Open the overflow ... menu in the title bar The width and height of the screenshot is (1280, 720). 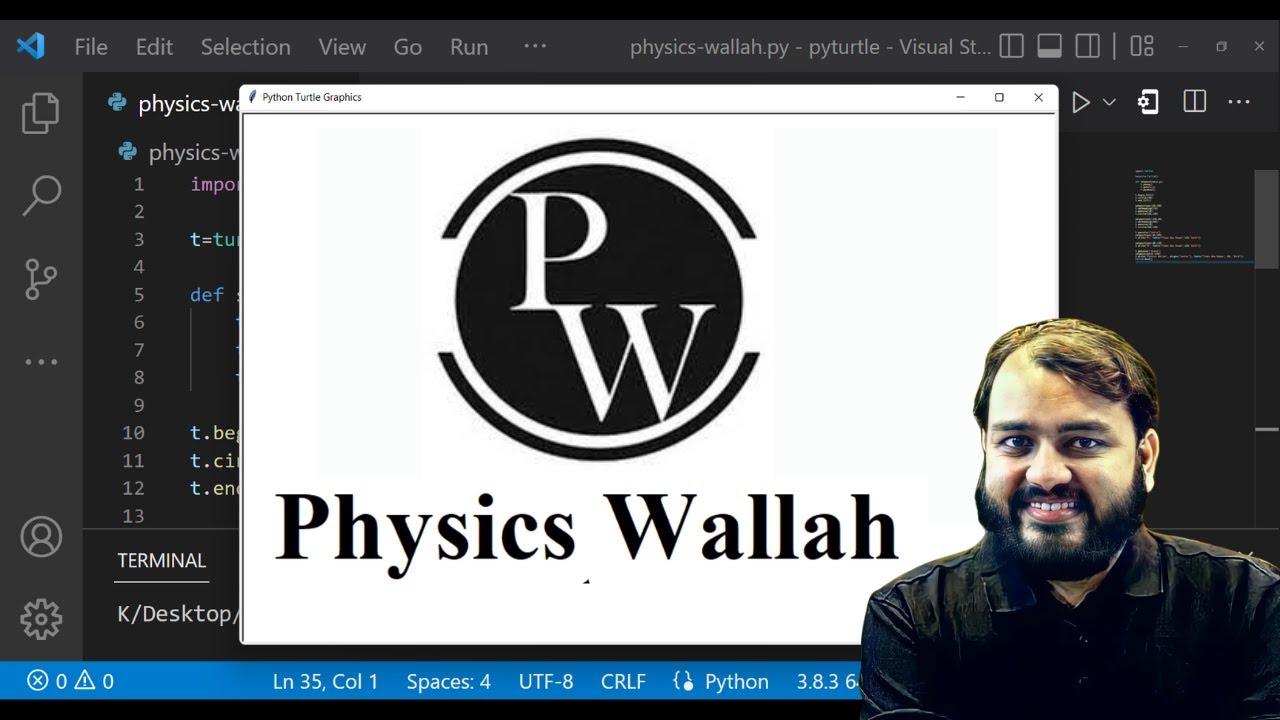534,46
